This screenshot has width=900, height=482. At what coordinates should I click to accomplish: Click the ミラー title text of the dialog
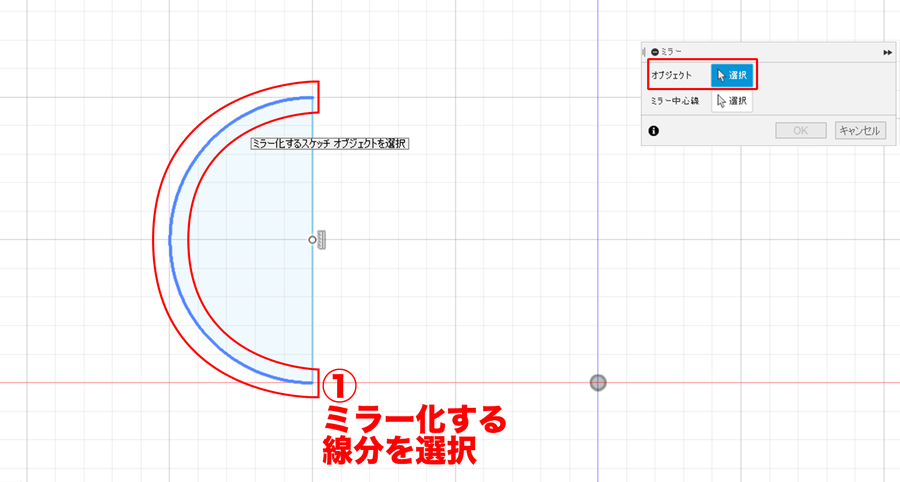pyautogui.click(x=671, y=52)
